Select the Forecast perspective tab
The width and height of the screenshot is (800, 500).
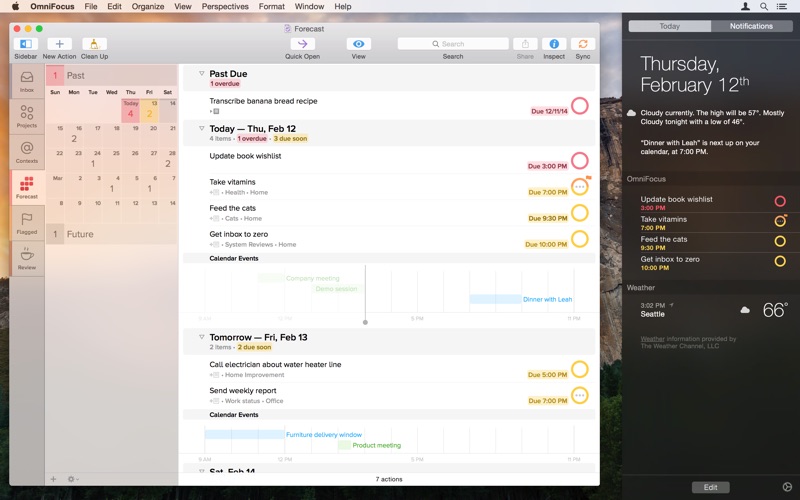pyautogui.click(x=27, y=188)
